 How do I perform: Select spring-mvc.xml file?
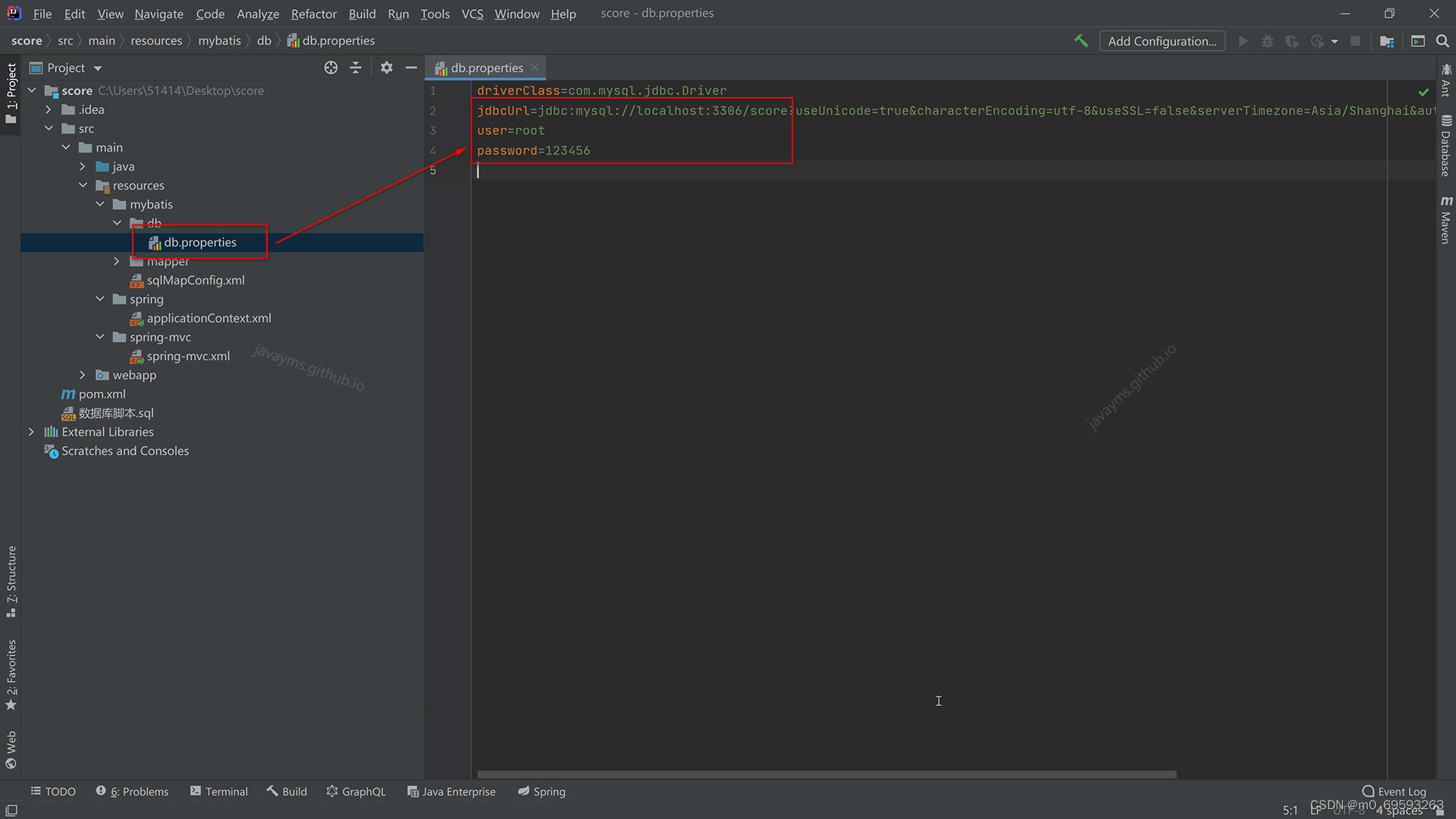point(188,356)
